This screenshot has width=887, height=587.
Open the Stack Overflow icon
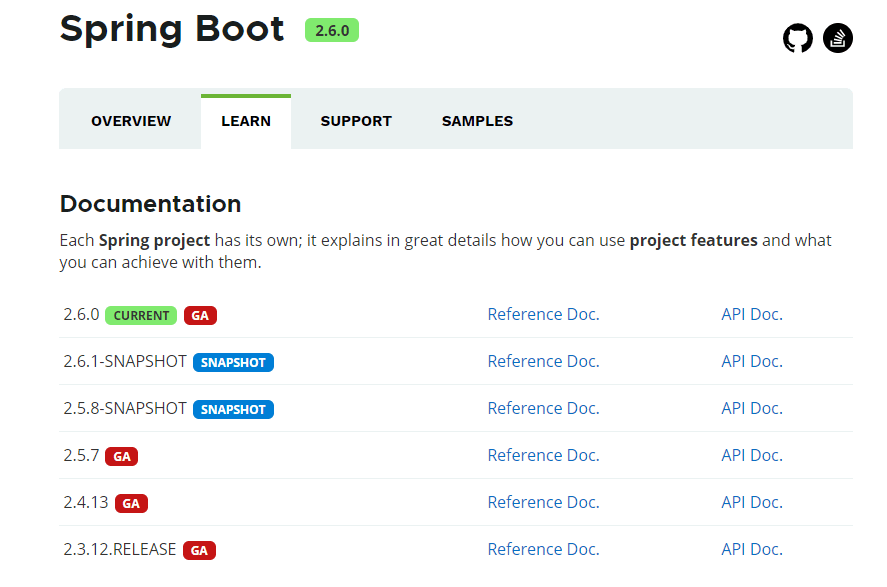(838, 39)
